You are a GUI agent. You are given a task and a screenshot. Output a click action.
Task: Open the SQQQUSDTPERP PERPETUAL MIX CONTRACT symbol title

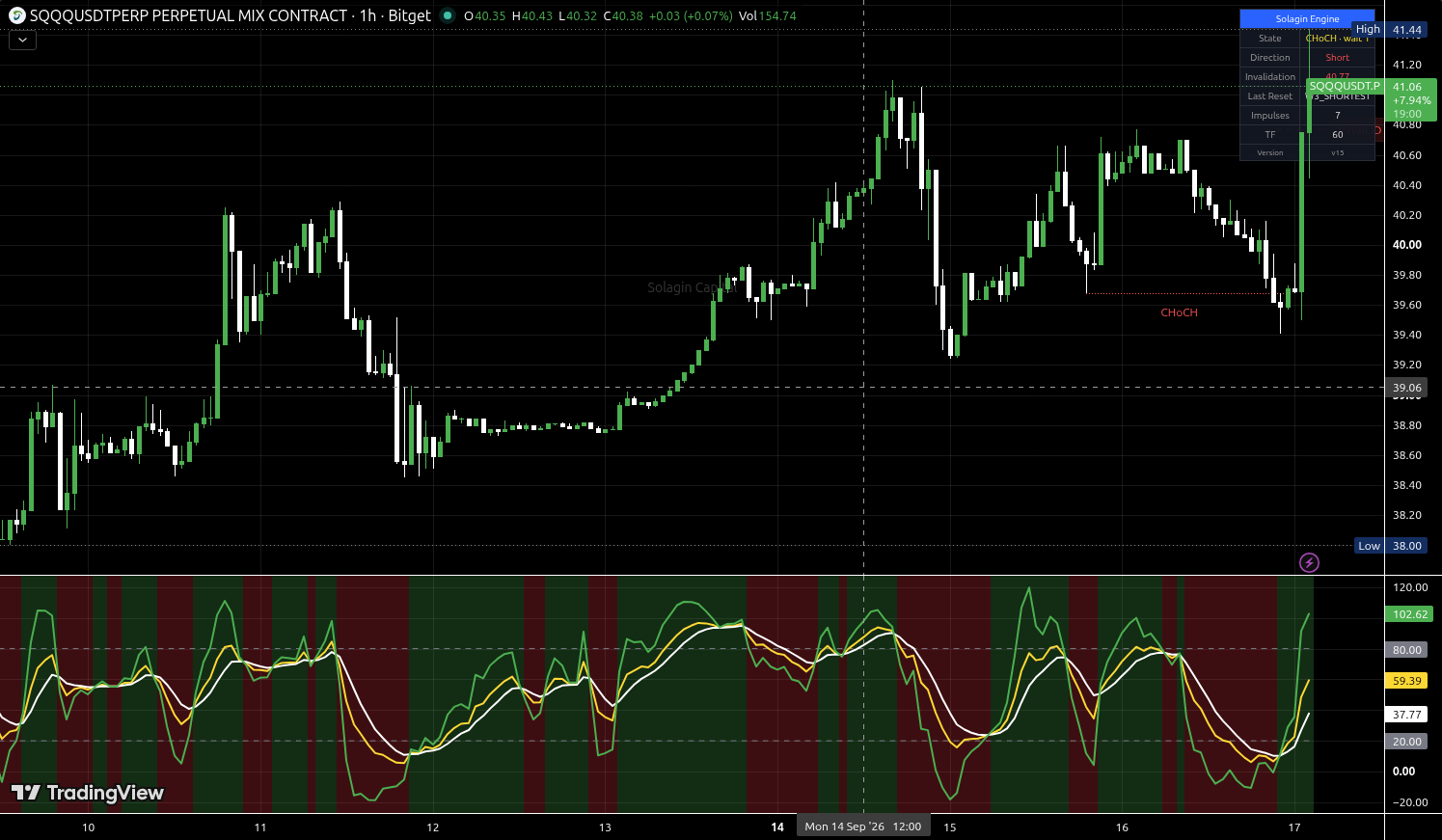pos(188,15)
